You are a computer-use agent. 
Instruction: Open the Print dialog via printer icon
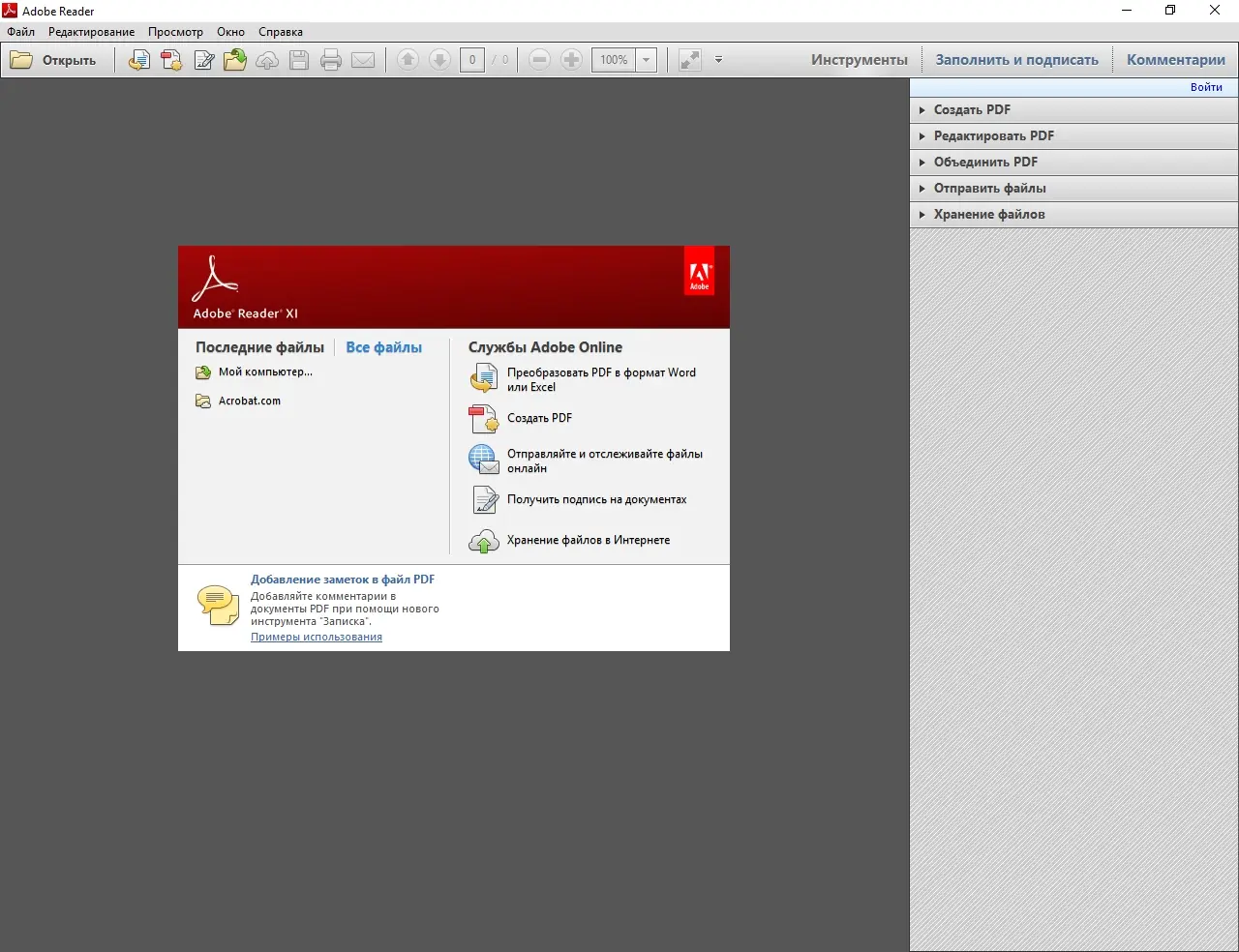tap(331, 59)
